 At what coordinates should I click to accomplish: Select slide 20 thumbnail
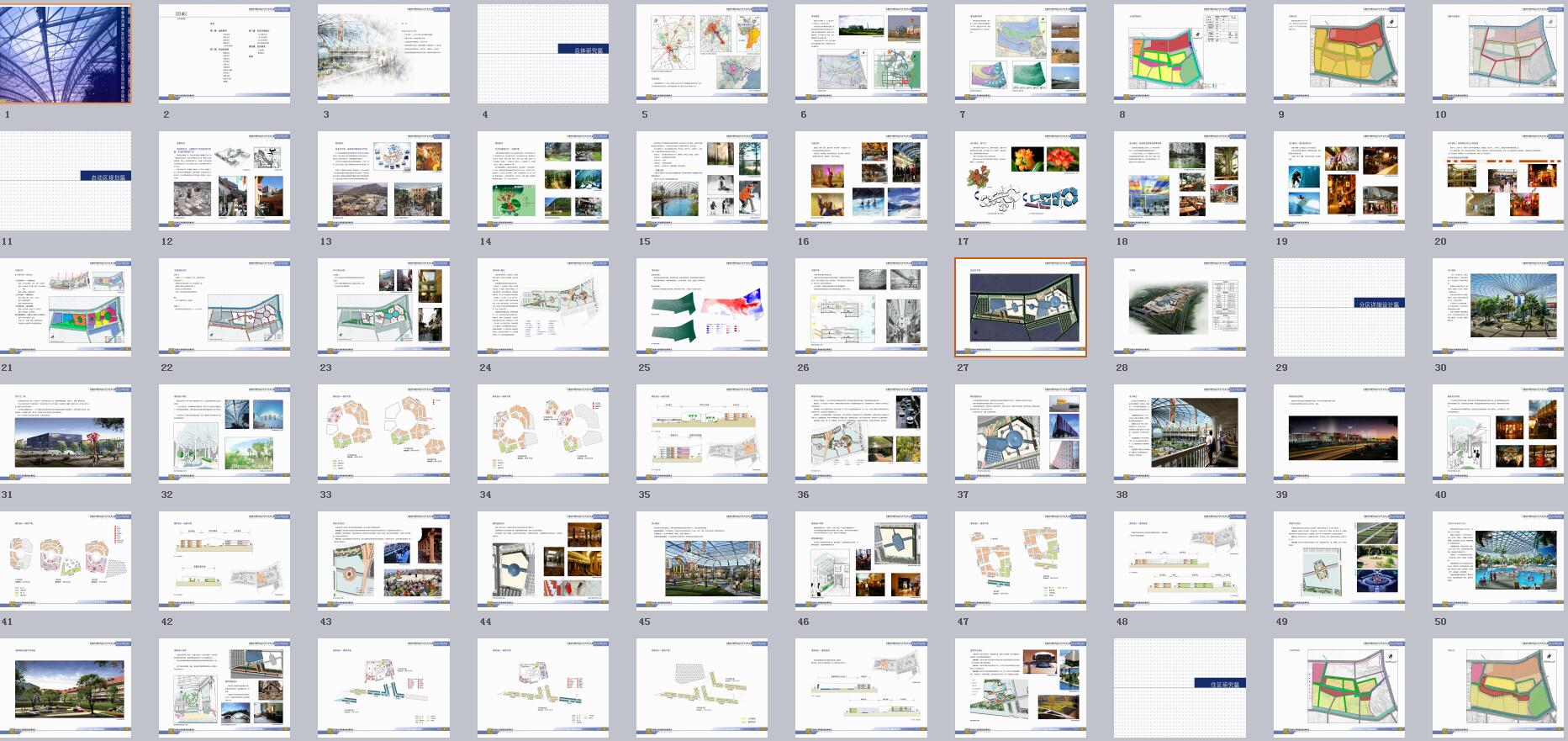tap(1499, 181)
